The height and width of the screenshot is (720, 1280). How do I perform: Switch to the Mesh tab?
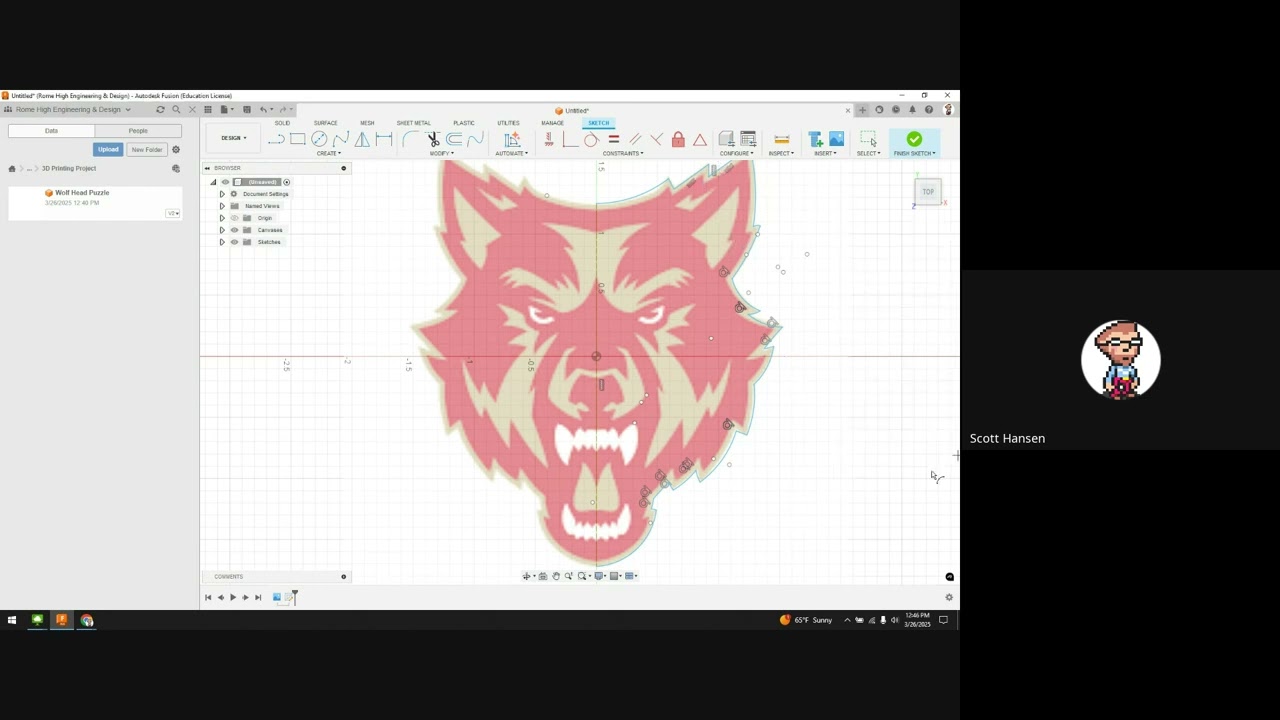(x=367, y=123)
